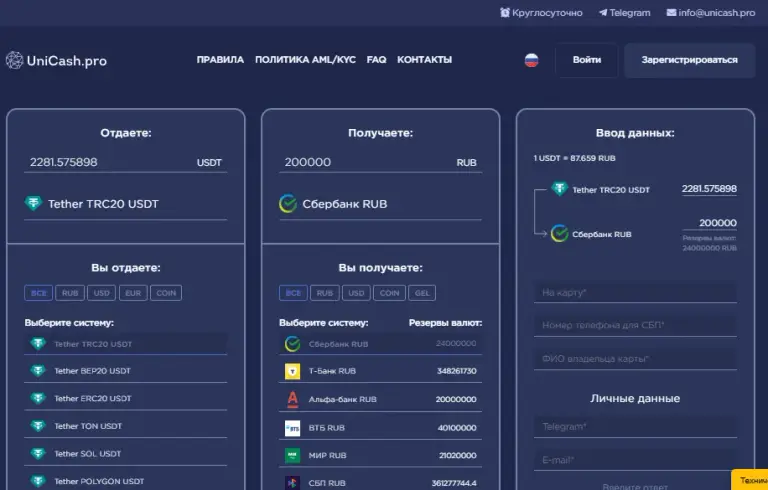Click the Зарегистрироваться button
The height and width of the screenshot is (490, 768).
tap(690, 60)
